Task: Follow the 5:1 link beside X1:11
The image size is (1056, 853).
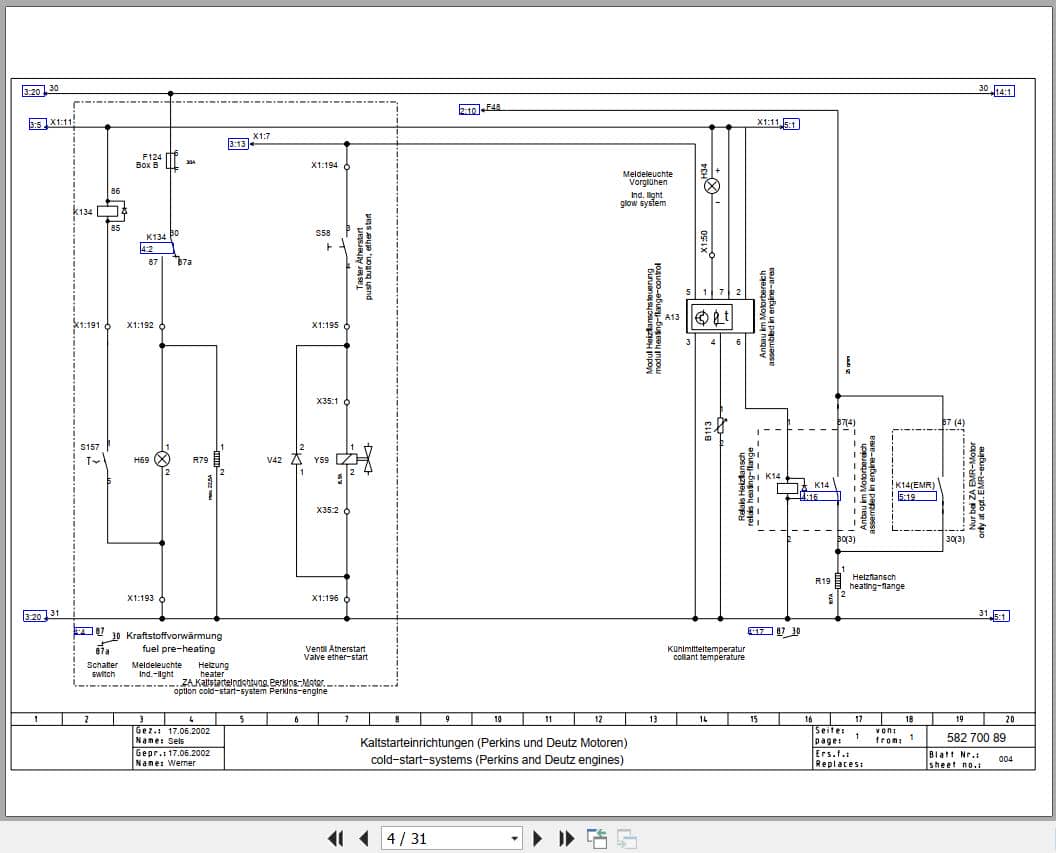Action: (x=791, y=125)
